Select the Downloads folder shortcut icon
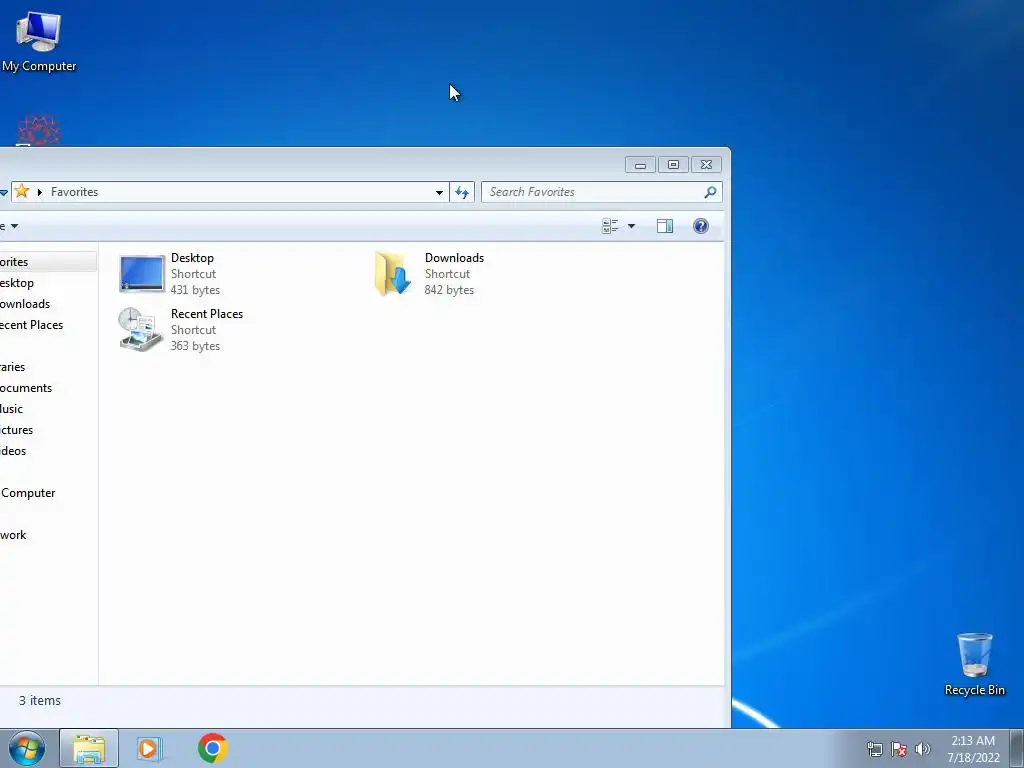 392,274
